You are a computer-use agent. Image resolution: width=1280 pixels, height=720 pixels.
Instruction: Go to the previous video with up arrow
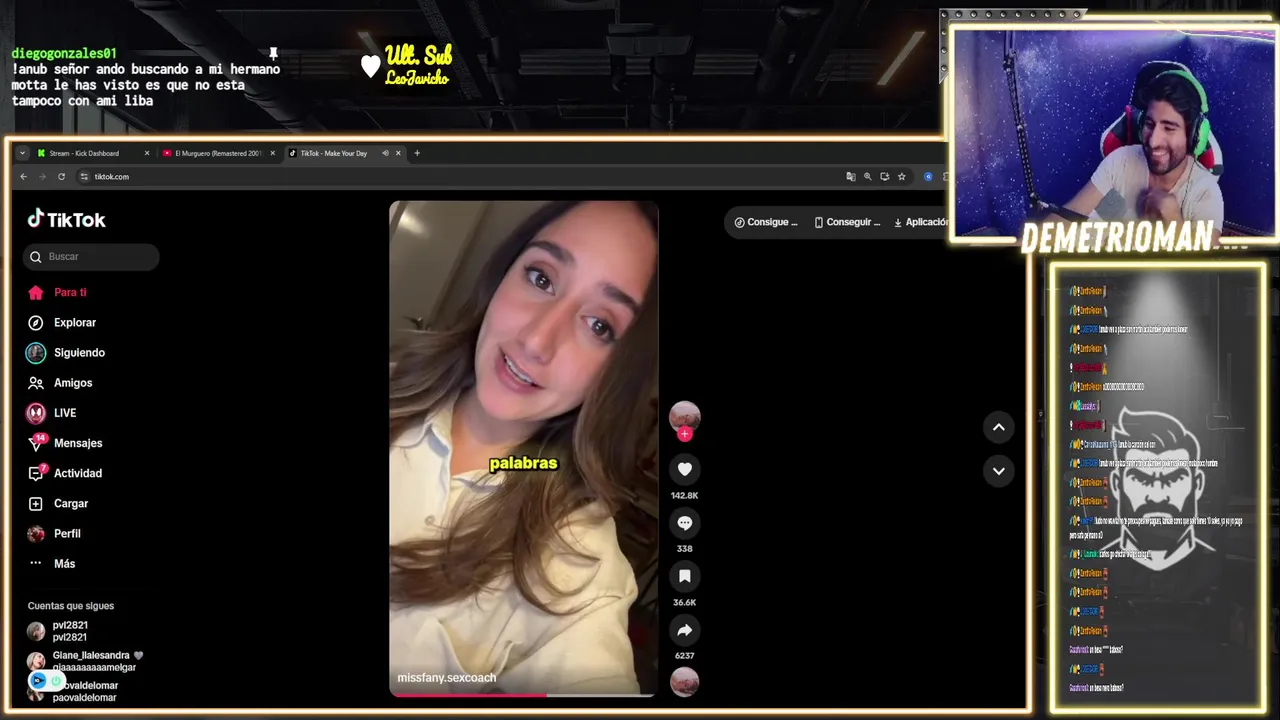998,427
